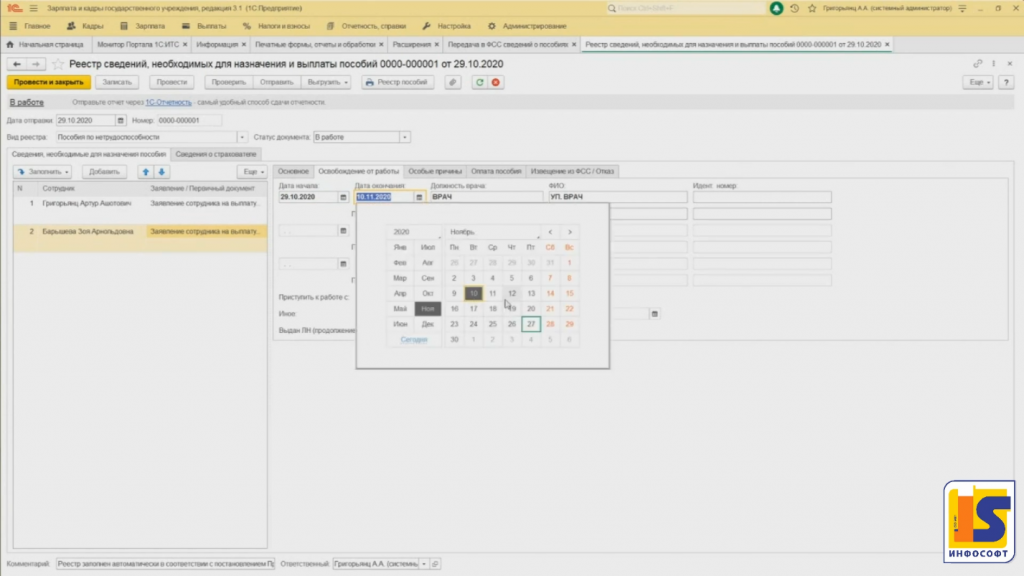The height and width of the screenshot is (576, 1024).
Task: Expand the Статус документа dropdown
Action: point(404,137)
